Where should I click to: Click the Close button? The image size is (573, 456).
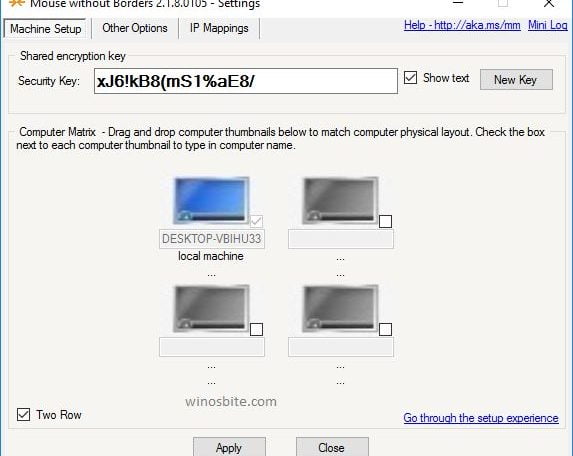[x=332, y=447]
